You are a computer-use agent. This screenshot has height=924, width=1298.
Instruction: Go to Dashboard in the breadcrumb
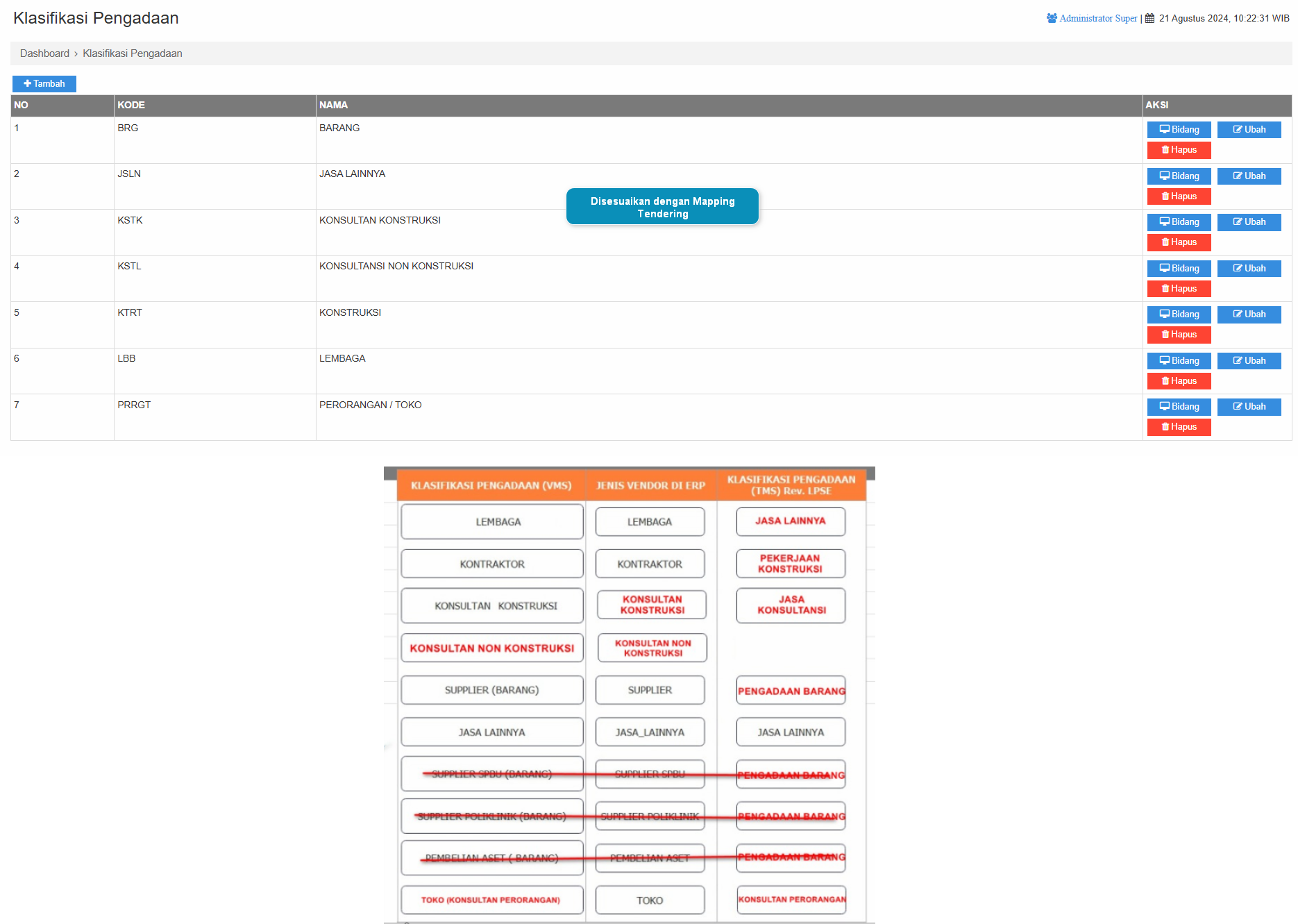[x=44, y=53]
